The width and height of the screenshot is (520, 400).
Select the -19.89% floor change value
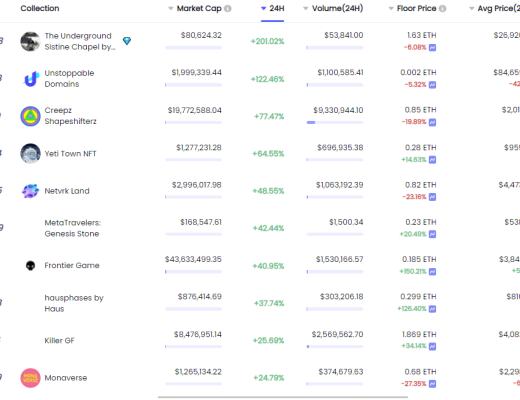pos(414,122)
